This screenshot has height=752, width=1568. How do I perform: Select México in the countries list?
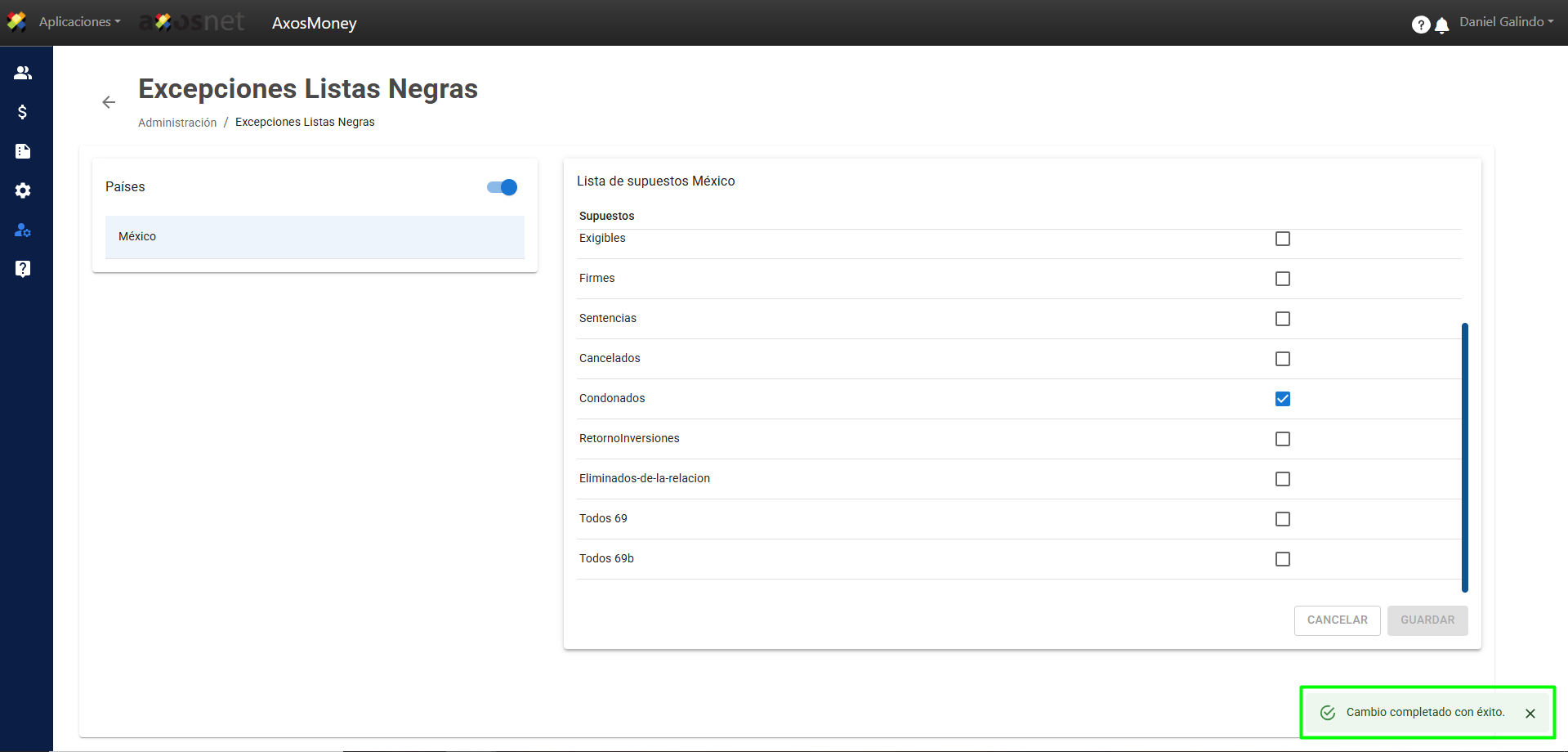[315, 237]
